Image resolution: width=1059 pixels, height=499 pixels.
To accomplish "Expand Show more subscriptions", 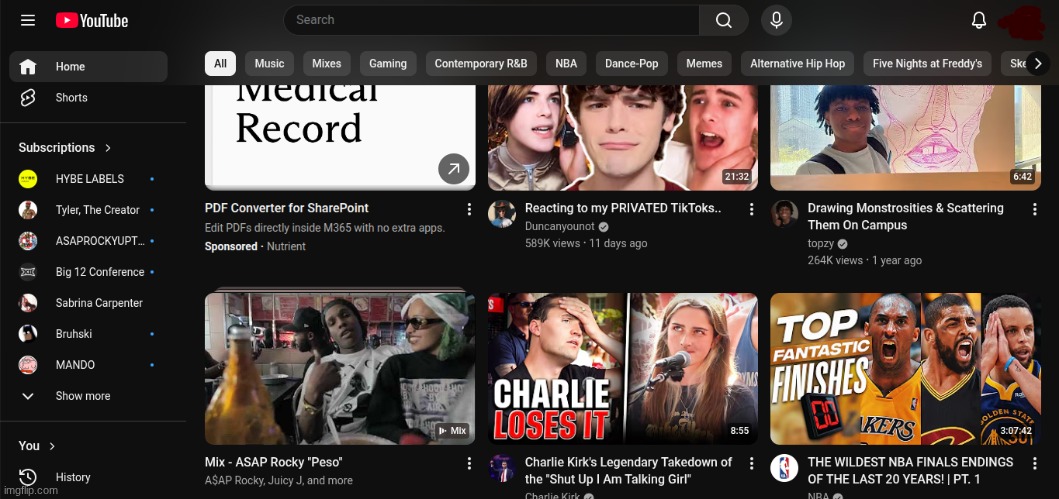I will click(x=82, y=396).
